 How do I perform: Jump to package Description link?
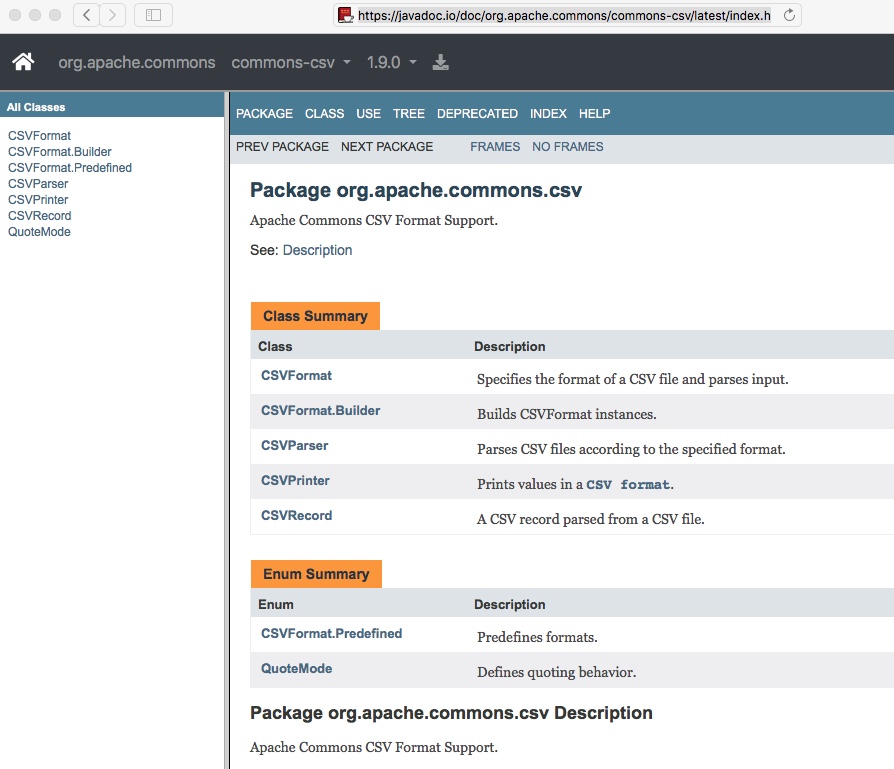pos(318,250)
